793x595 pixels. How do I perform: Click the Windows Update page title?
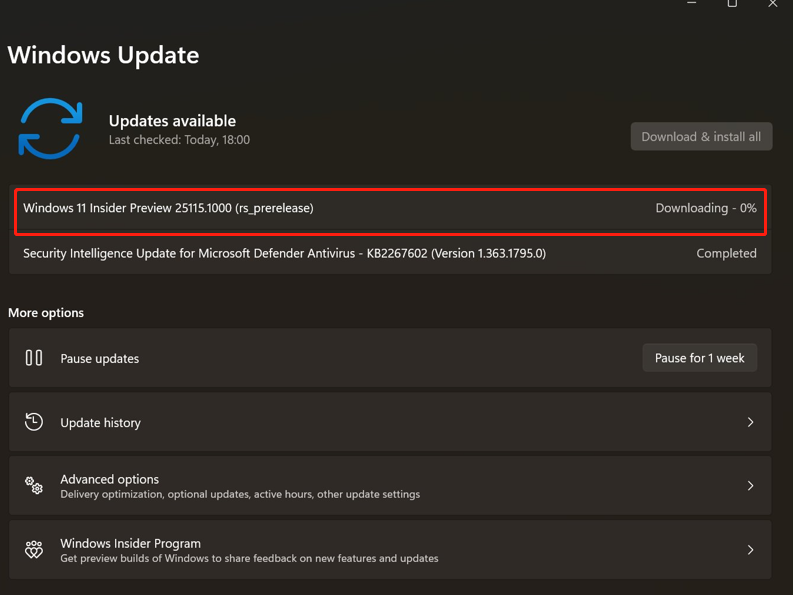tap(103, 55)
